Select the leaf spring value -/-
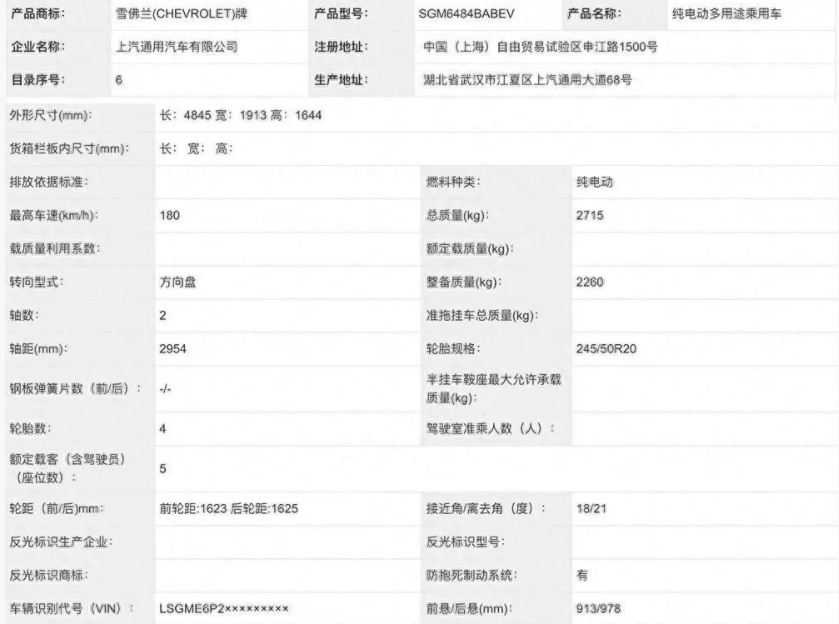The image size is (839, 624). [x=165, y=389]
